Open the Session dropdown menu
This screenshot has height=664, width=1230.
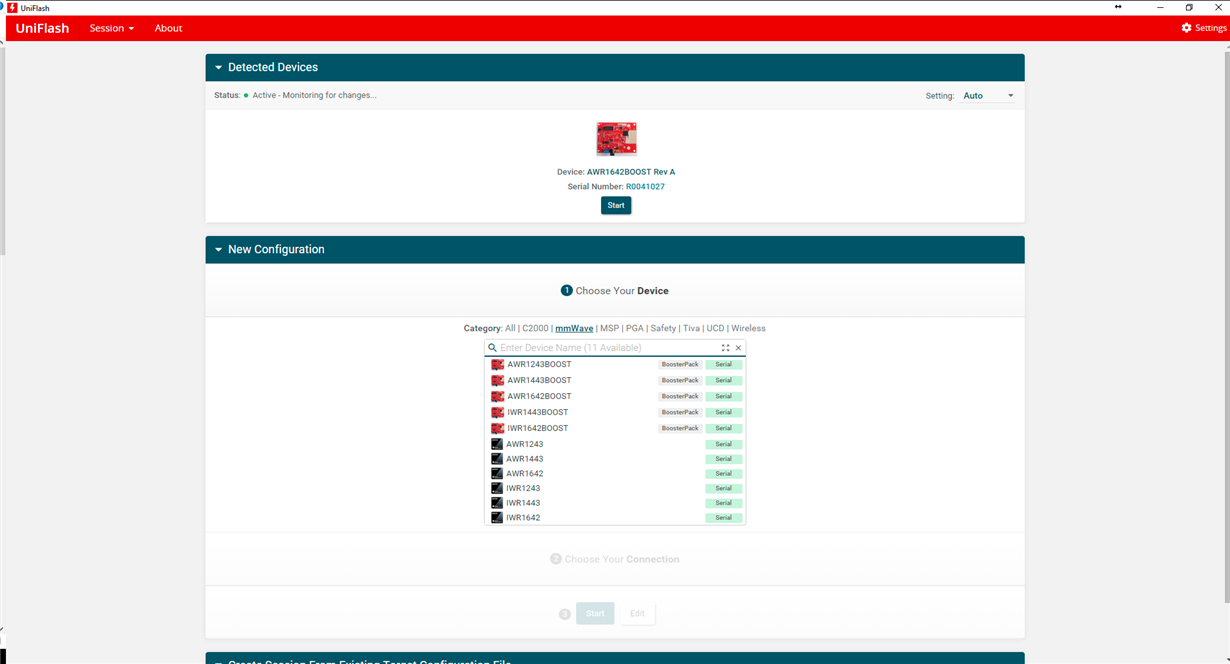pyautogui.click(x=111, y=28)
